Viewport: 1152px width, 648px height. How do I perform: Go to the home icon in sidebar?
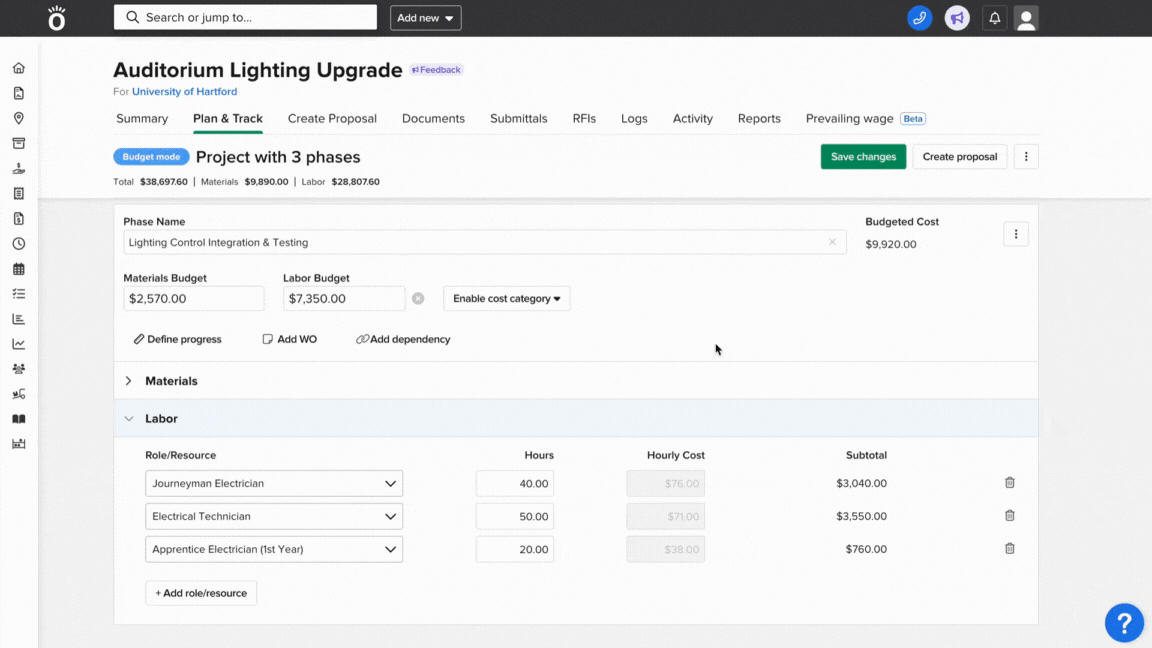point(18,68)
